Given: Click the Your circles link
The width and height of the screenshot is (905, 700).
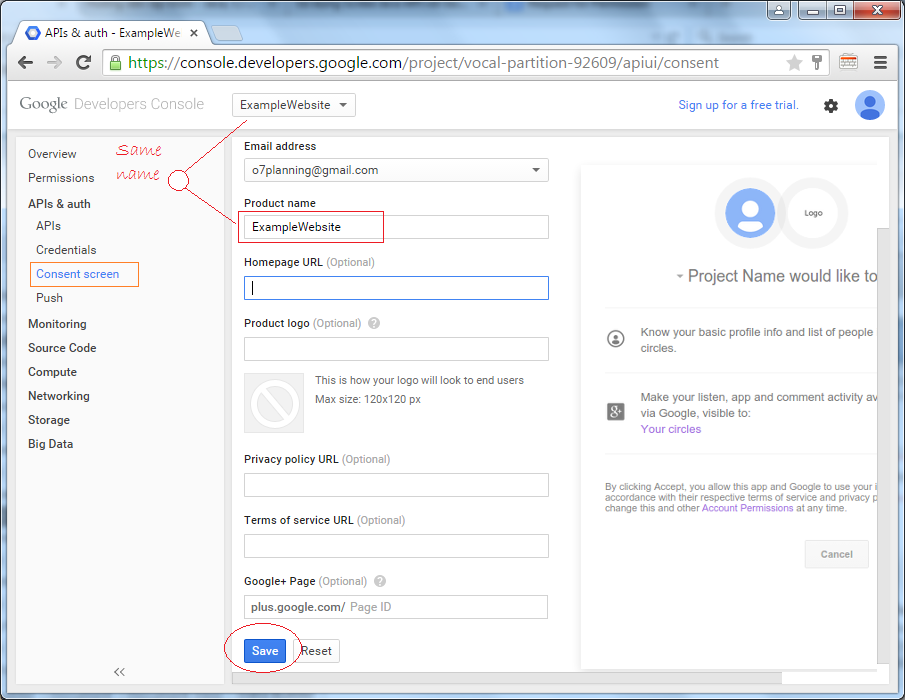Looking at the screenshot, I should (x=671, y=429).
